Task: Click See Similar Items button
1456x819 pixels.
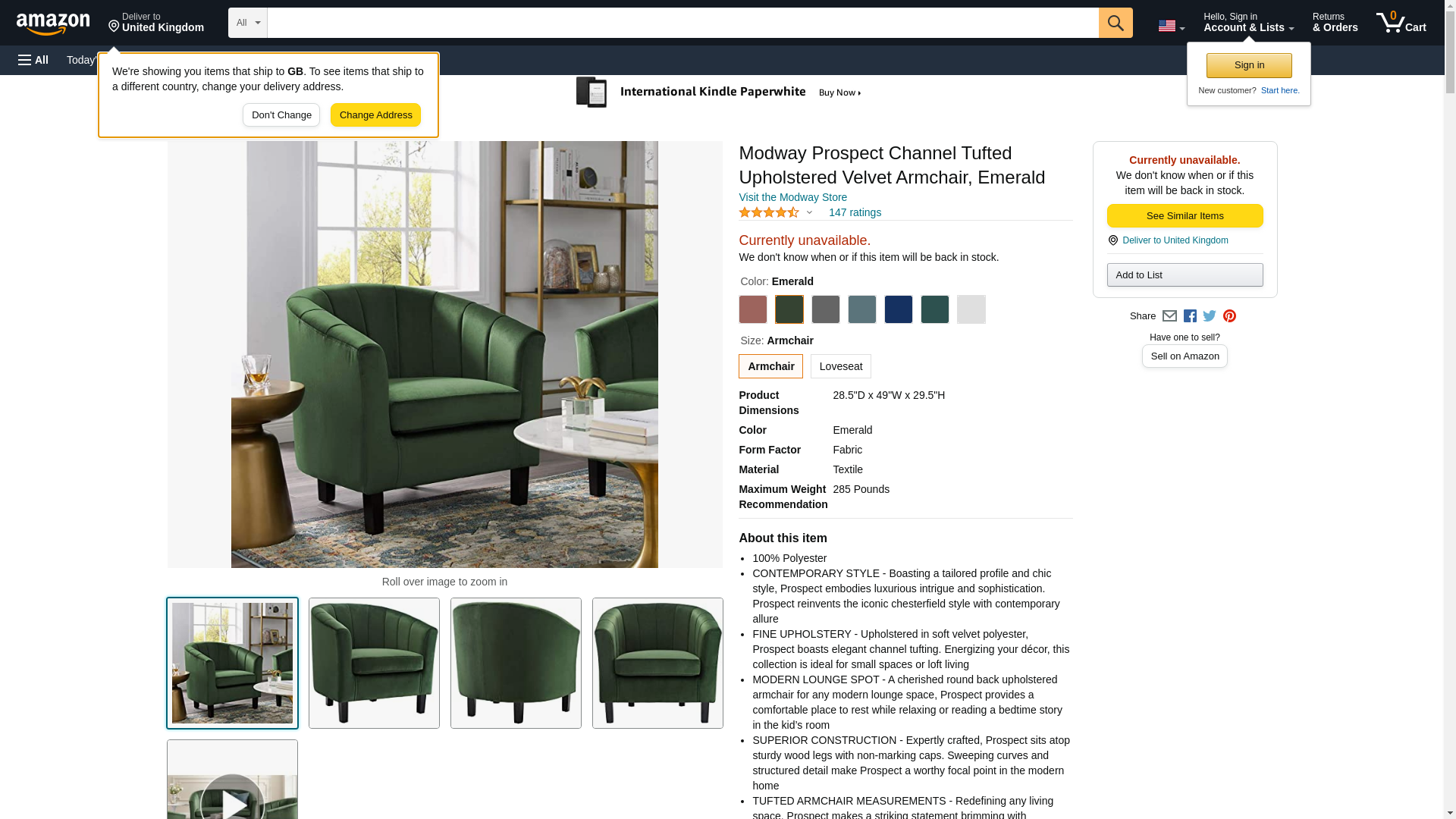Action: point(1185,216)
